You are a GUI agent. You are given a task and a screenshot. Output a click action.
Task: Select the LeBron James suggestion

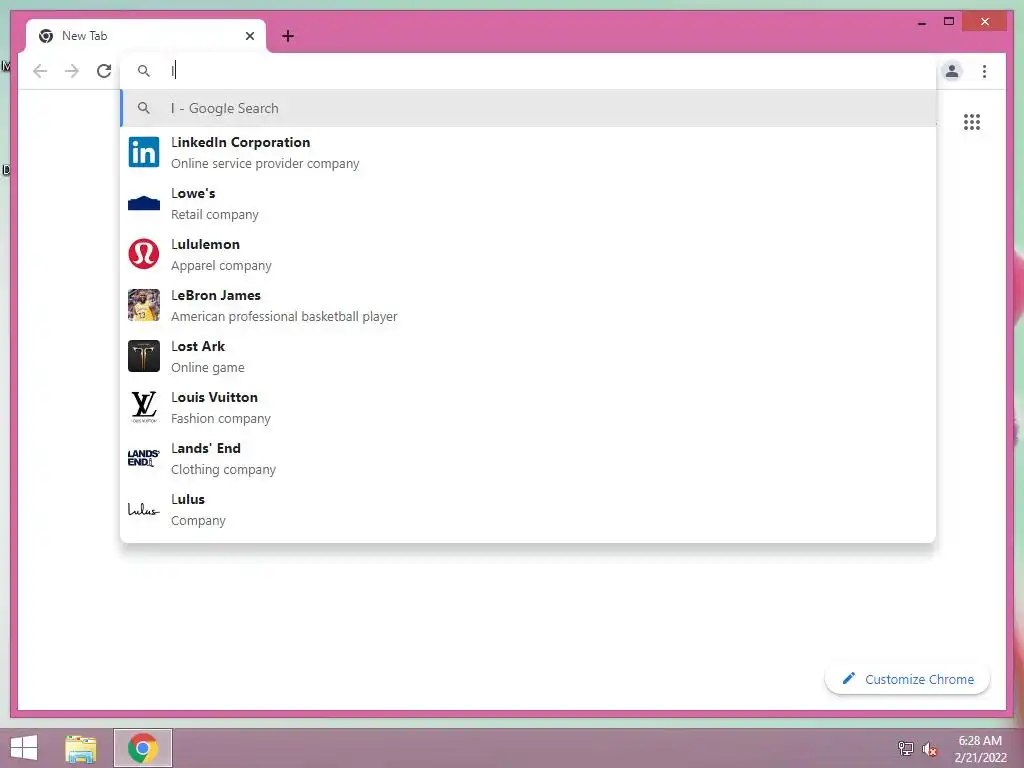528,305
